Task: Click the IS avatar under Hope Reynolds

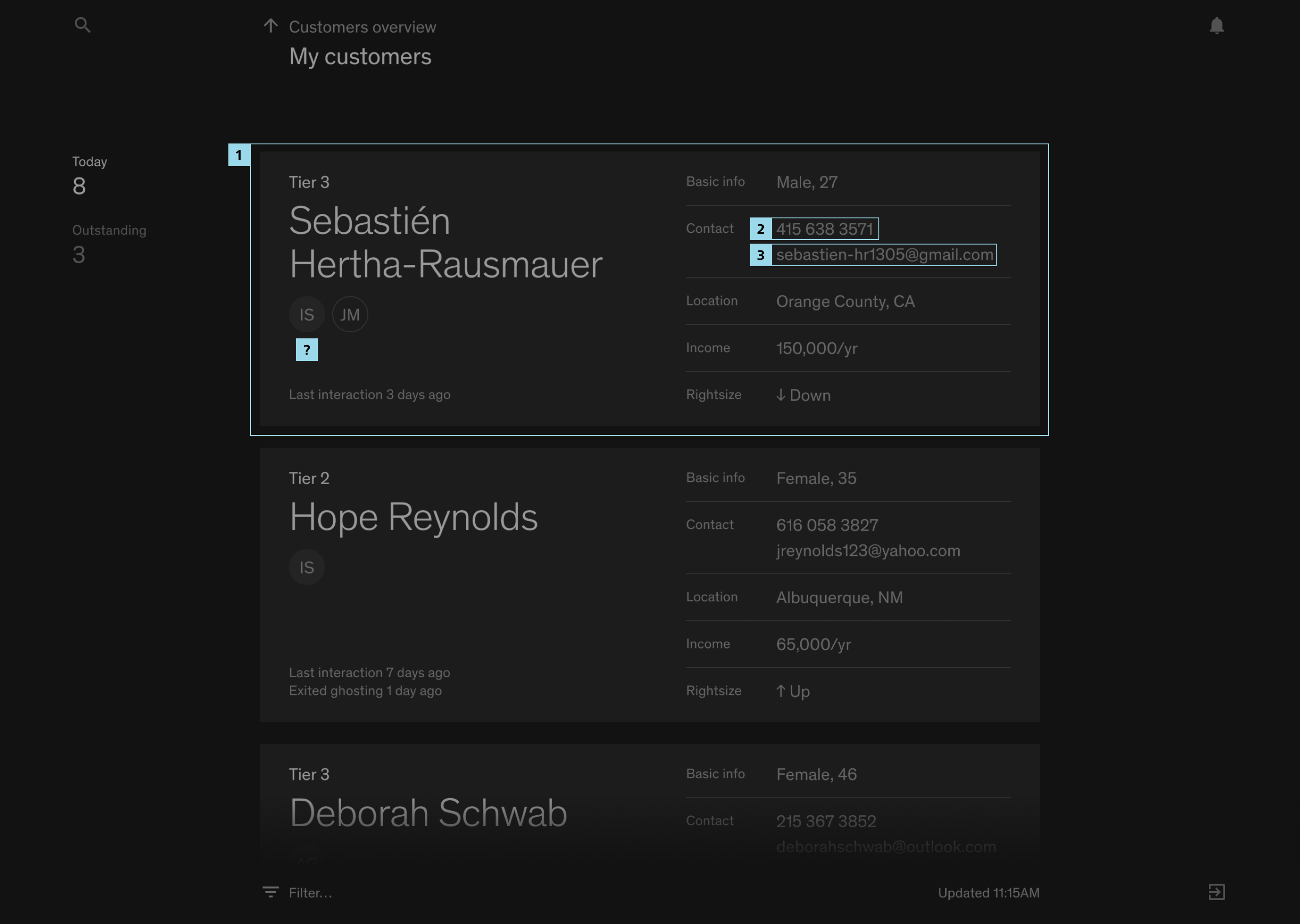Action: (307, 567)
